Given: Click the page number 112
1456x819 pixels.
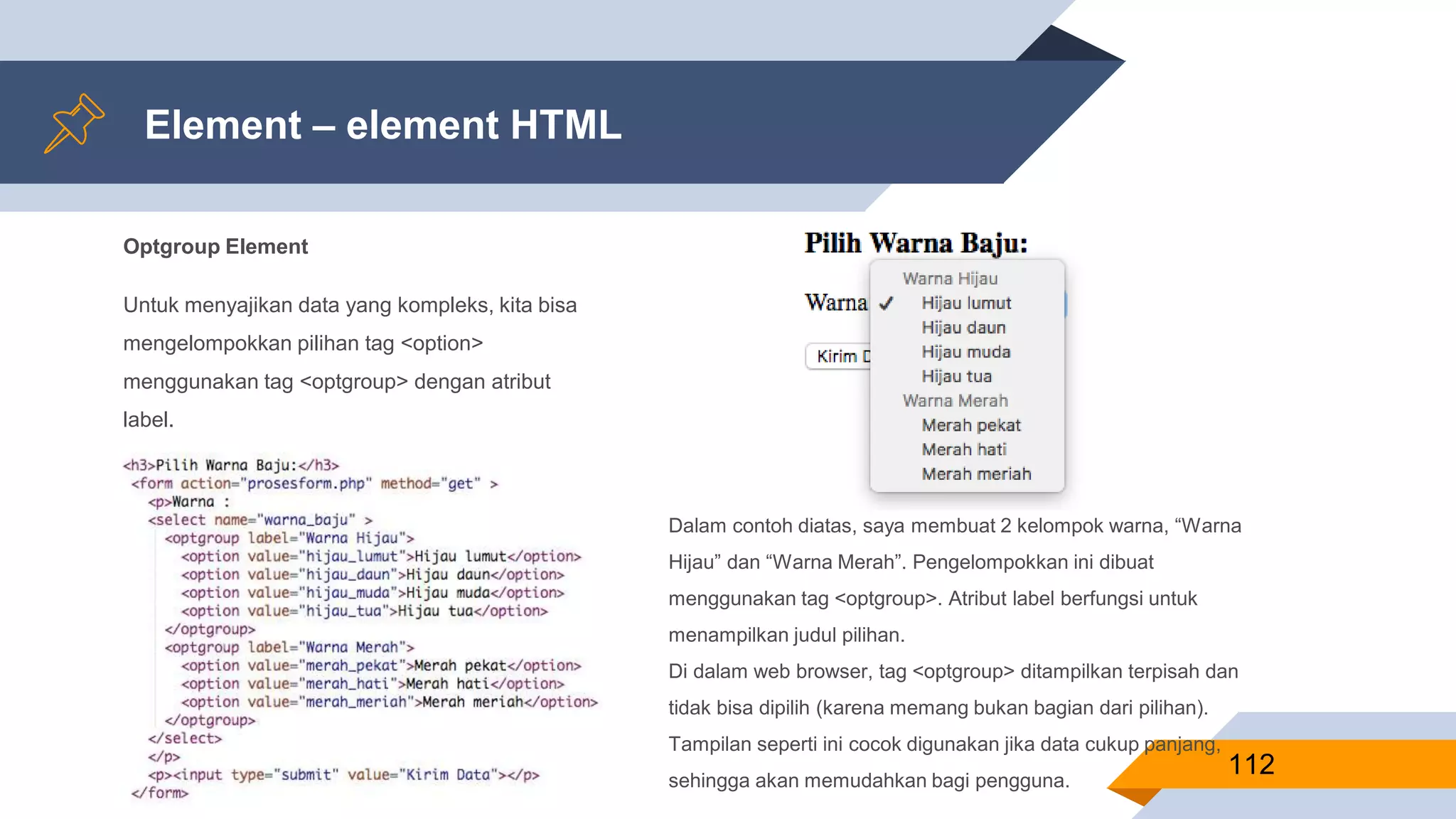Looking at the screenshot, I should 1251,764.
